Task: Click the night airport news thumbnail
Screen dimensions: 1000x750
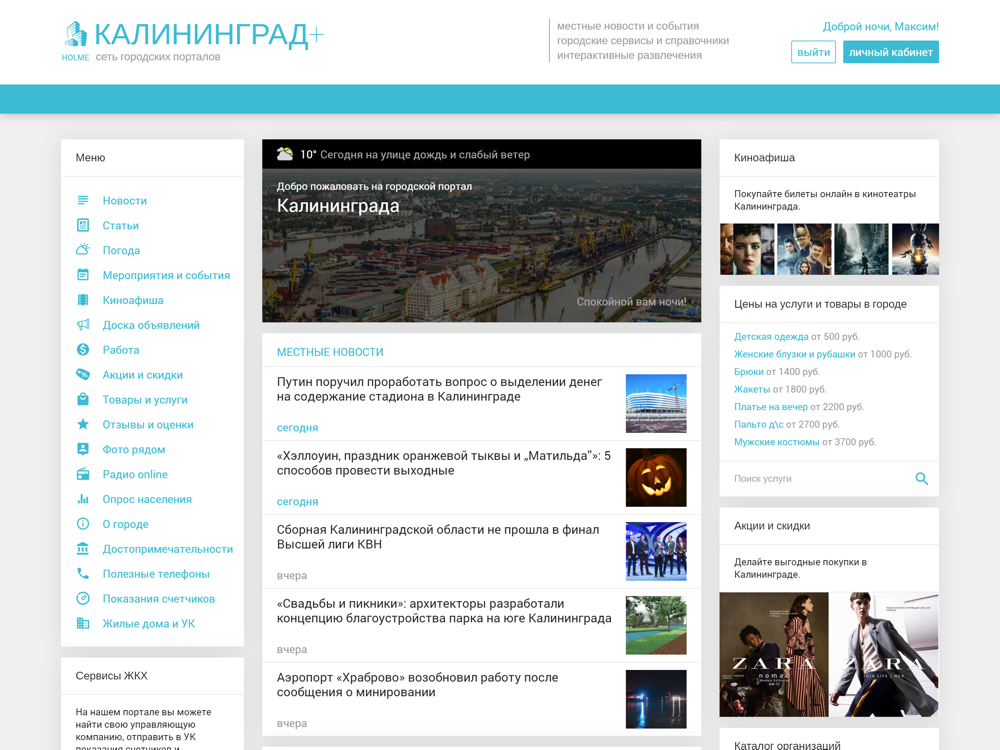Action: click(656, 699)
